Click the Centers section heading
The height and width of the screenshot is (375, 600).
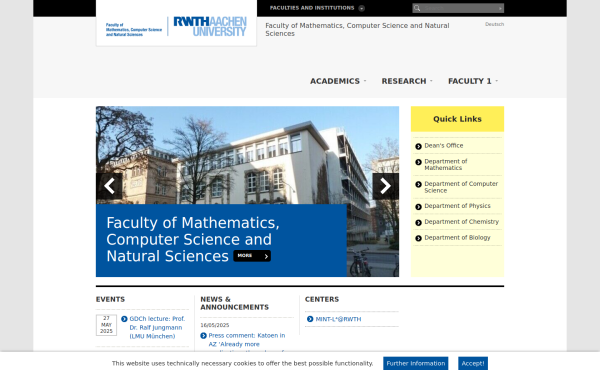point(322,299)
